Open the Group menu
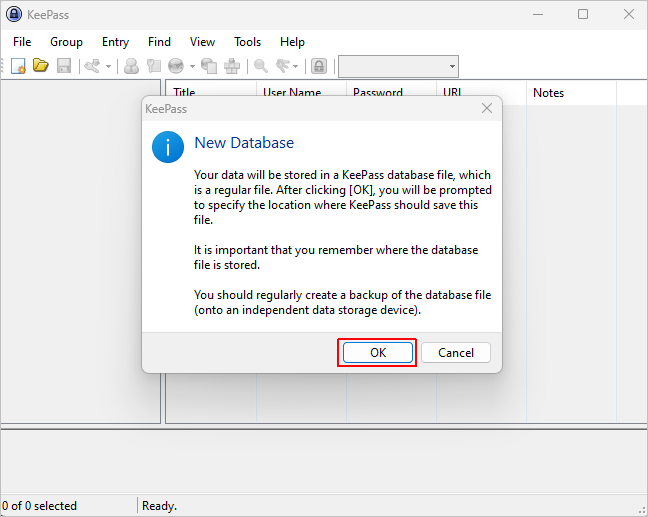This screenshot has width=648, height=517. point(66,42)
